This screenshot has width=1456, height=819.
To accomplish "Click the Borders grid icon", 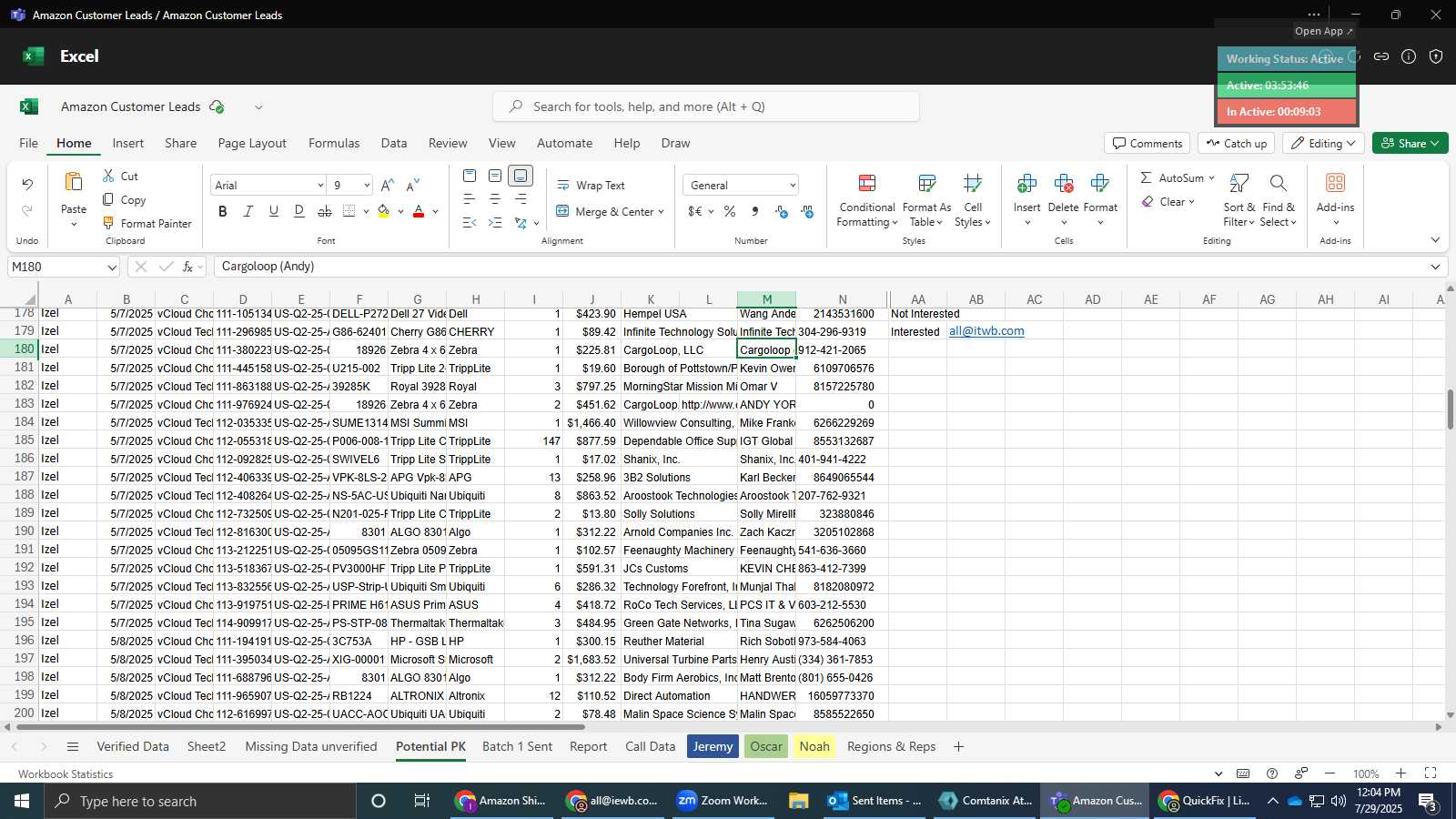I will pos(349,211).
